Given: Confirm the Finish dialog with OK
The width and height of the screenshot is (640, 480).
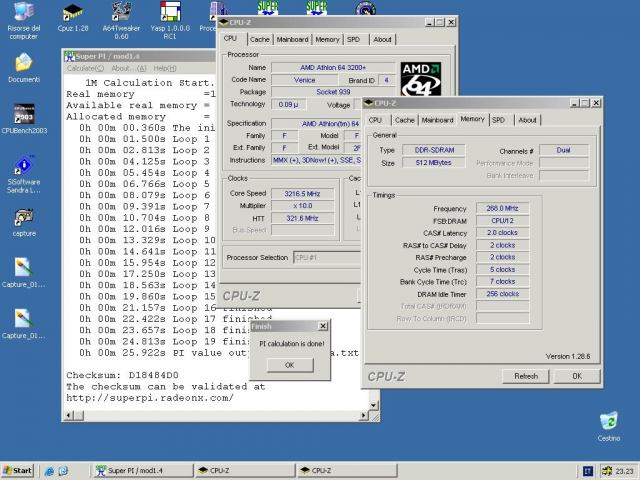Looking at the screenshot, I should pos(290,365).
